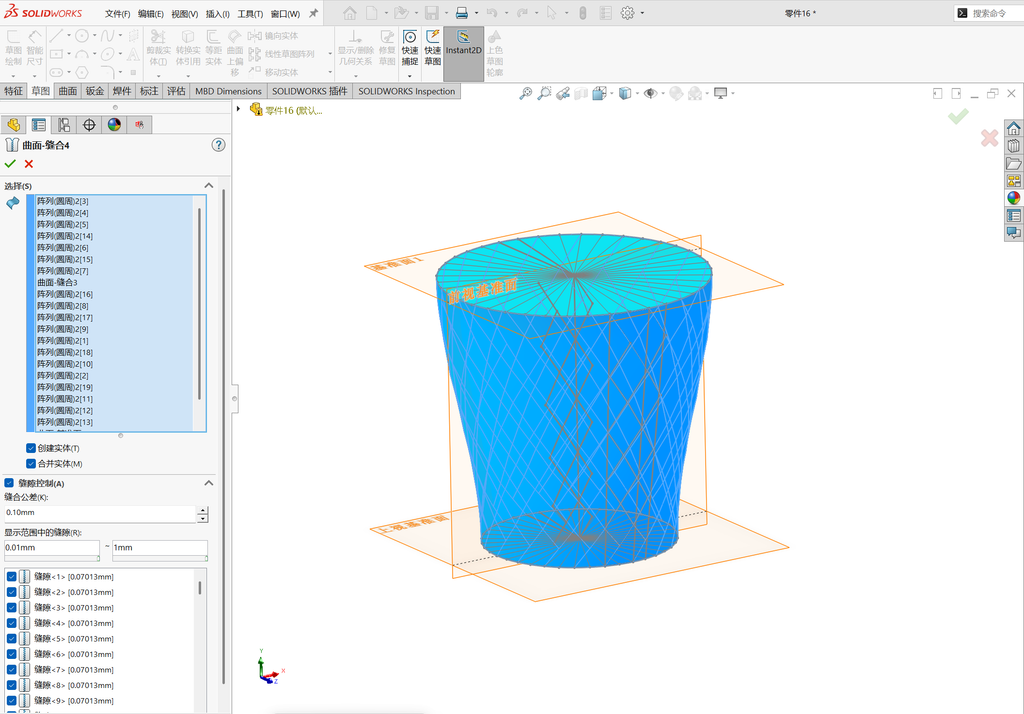Screen dimensions: 1024x714
Task: Toggle the Quick Snaps (快速捕捉) tool
Action: tap(409, 48)
